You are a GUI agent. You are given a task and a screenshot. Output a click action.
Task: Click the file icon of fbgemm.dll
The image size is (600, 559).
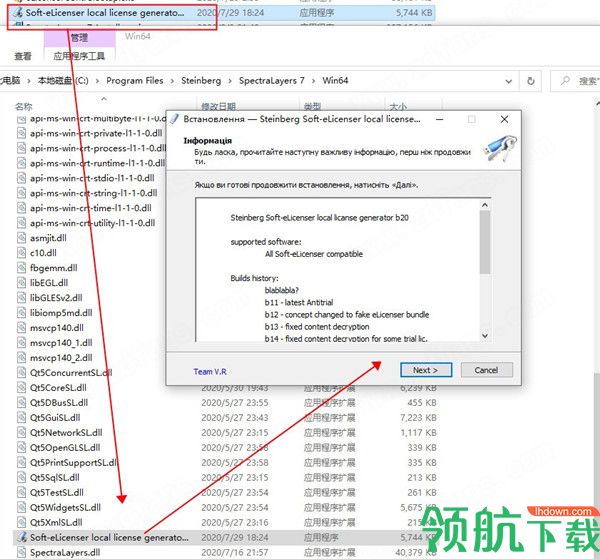click(x=21, y=267)
